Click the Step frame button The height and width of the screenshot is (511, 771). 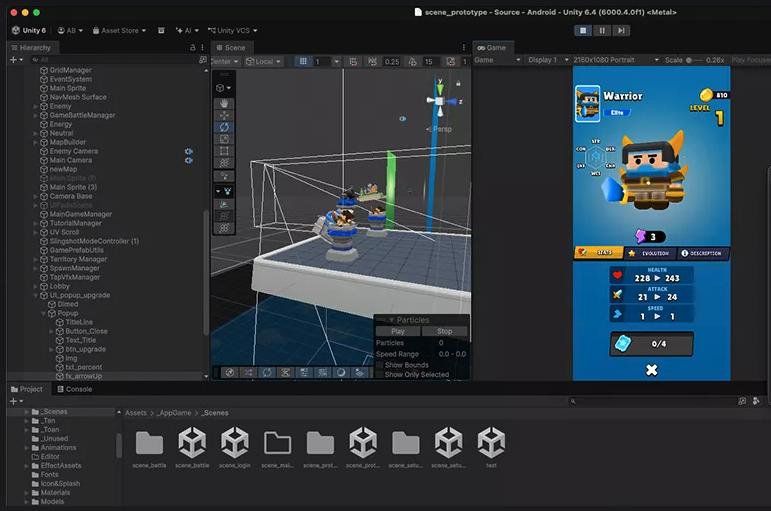click(x=622, y=30)
